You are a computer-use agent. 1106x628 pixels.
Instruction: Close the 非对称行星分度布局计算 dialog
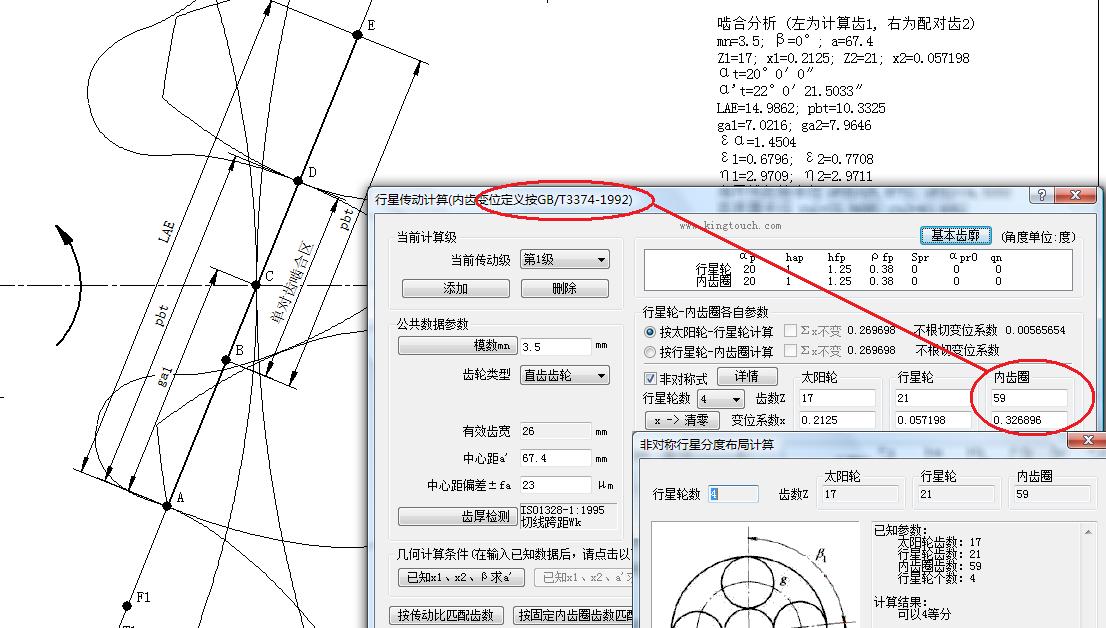point(1088,440)
